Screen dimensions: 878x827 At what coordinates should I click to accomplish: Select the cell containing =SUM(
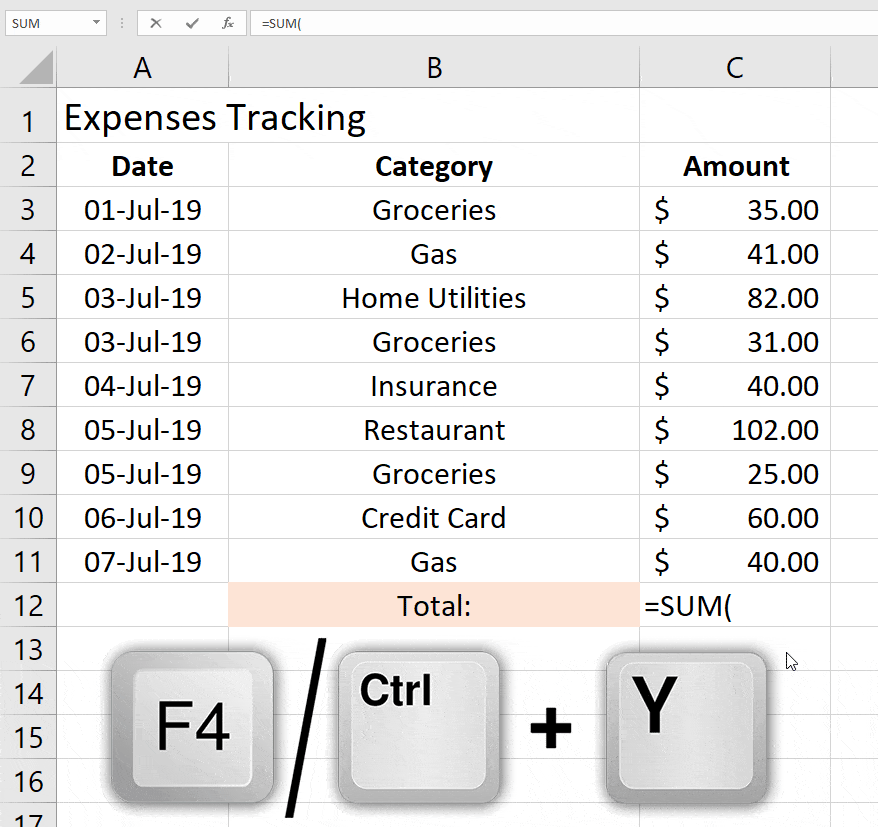[734, 605]
